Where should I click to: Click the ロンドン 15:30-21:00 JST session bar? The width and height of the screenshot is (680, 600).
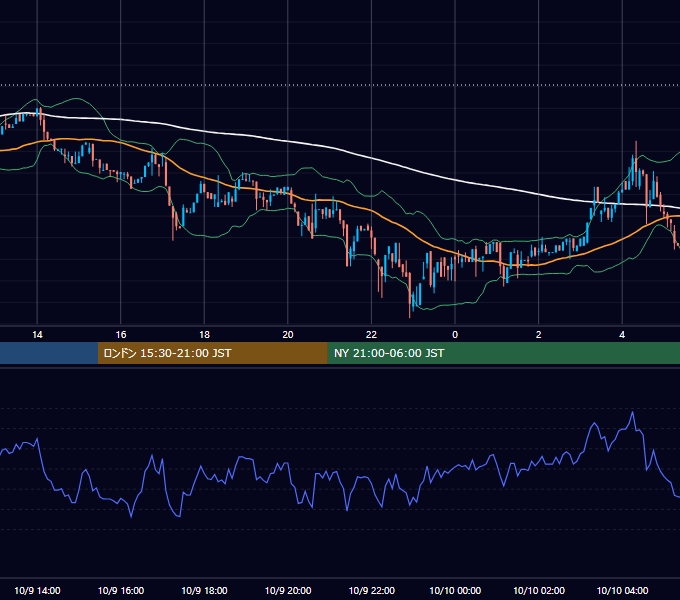tap(212, 353)
